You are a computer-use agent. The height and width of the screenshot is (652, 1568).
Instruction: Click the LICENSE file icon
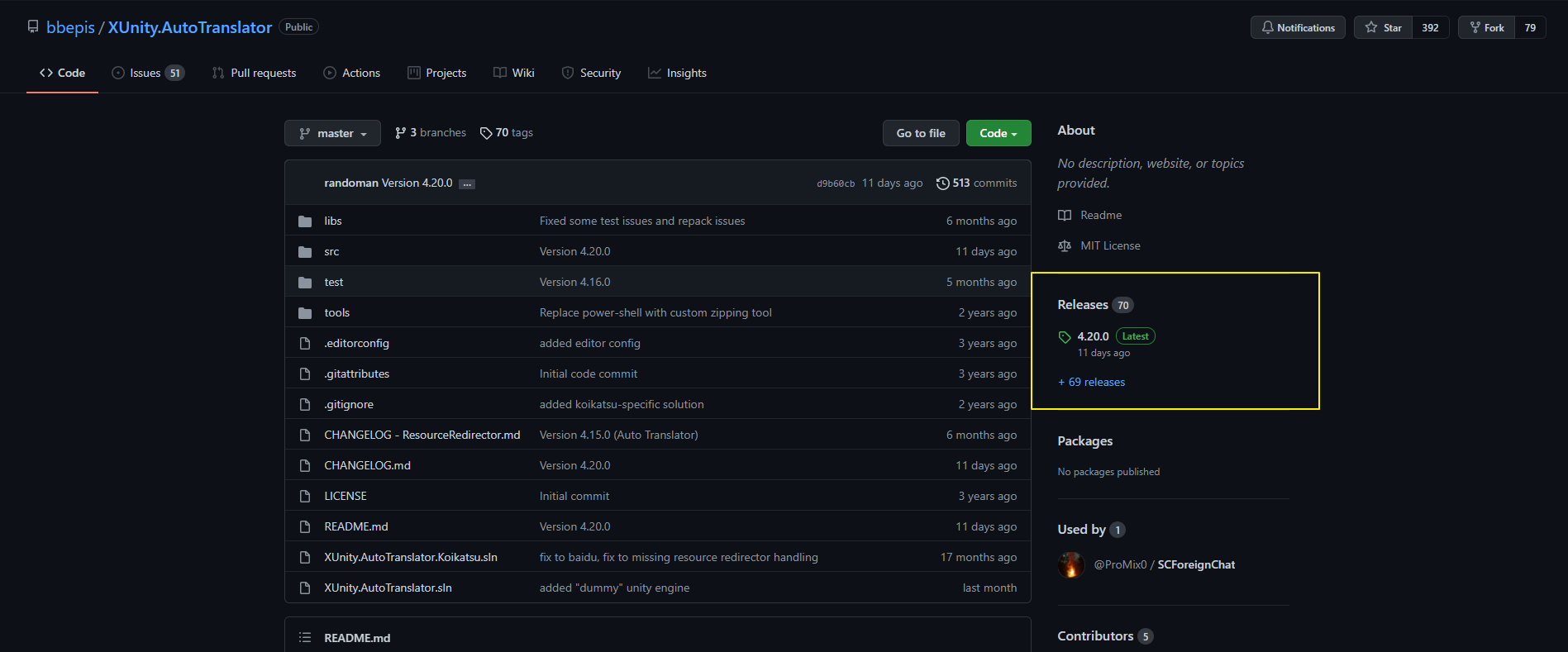[x=305, y=497]
